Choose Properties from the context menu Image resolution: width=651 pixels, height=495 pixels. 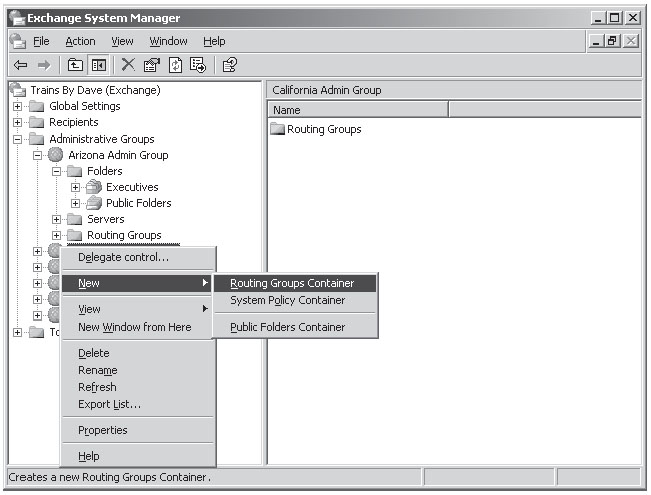tap(138, 430)
